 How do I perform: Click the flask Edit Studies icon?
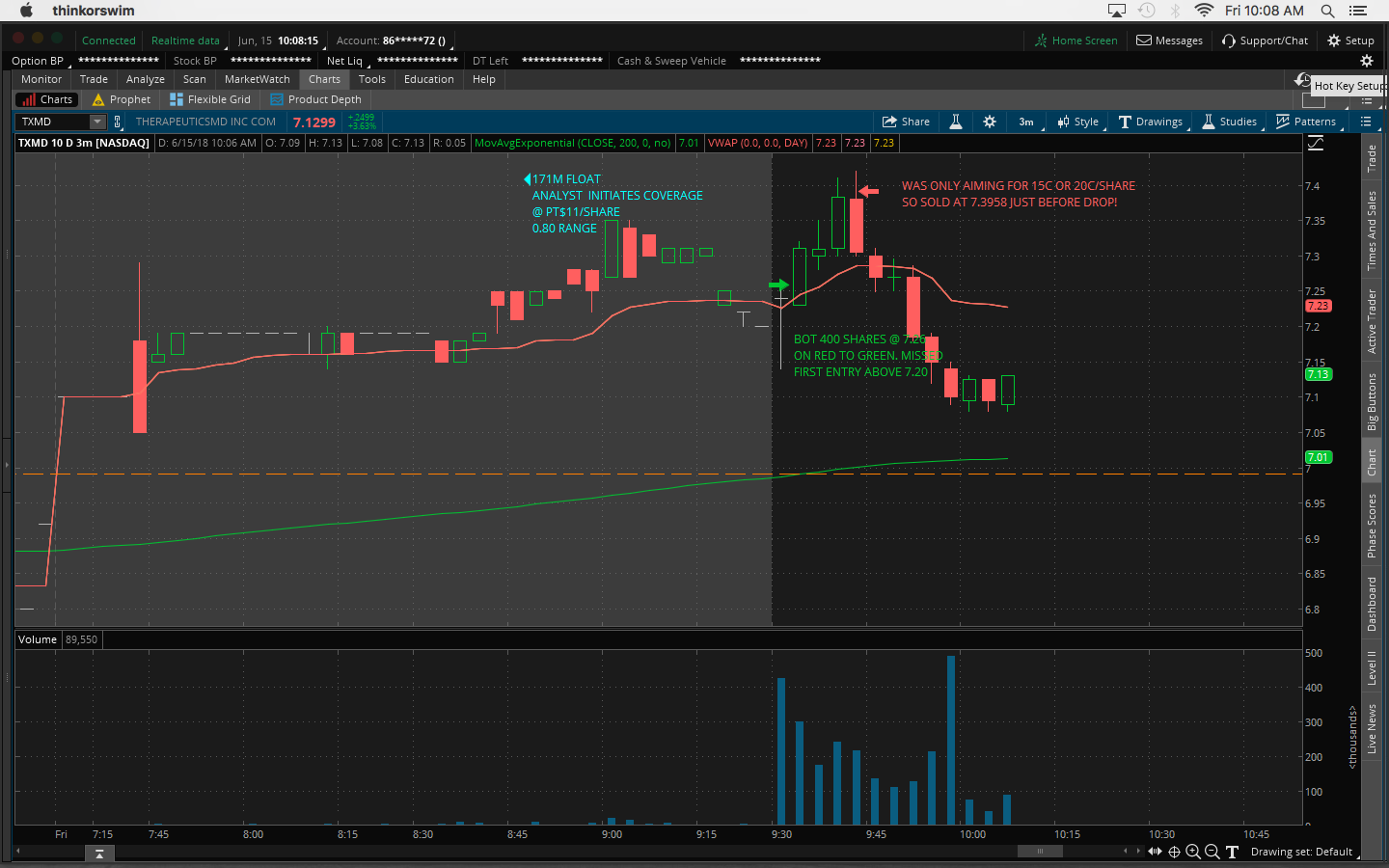(956, 122)
